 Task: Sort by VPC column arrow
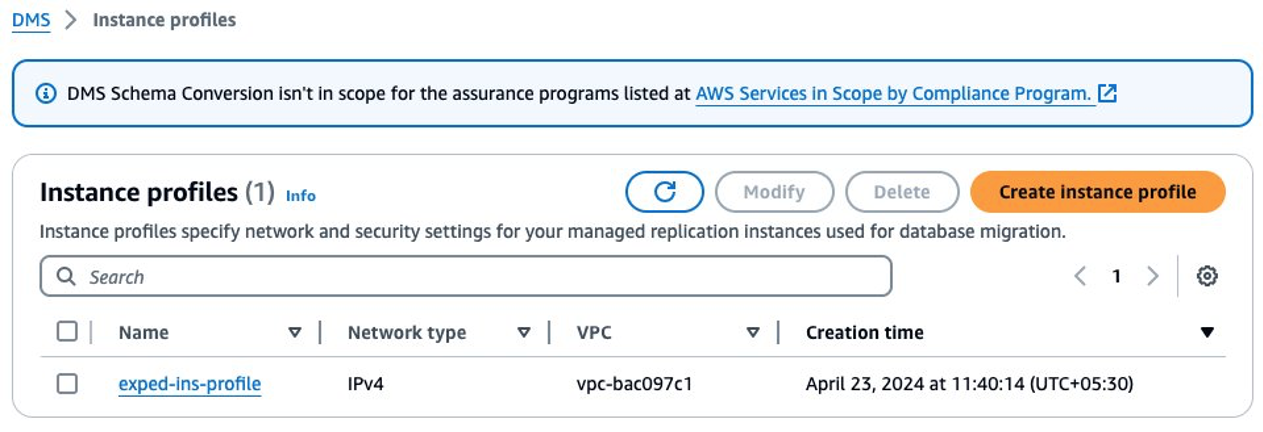point(753,333)
